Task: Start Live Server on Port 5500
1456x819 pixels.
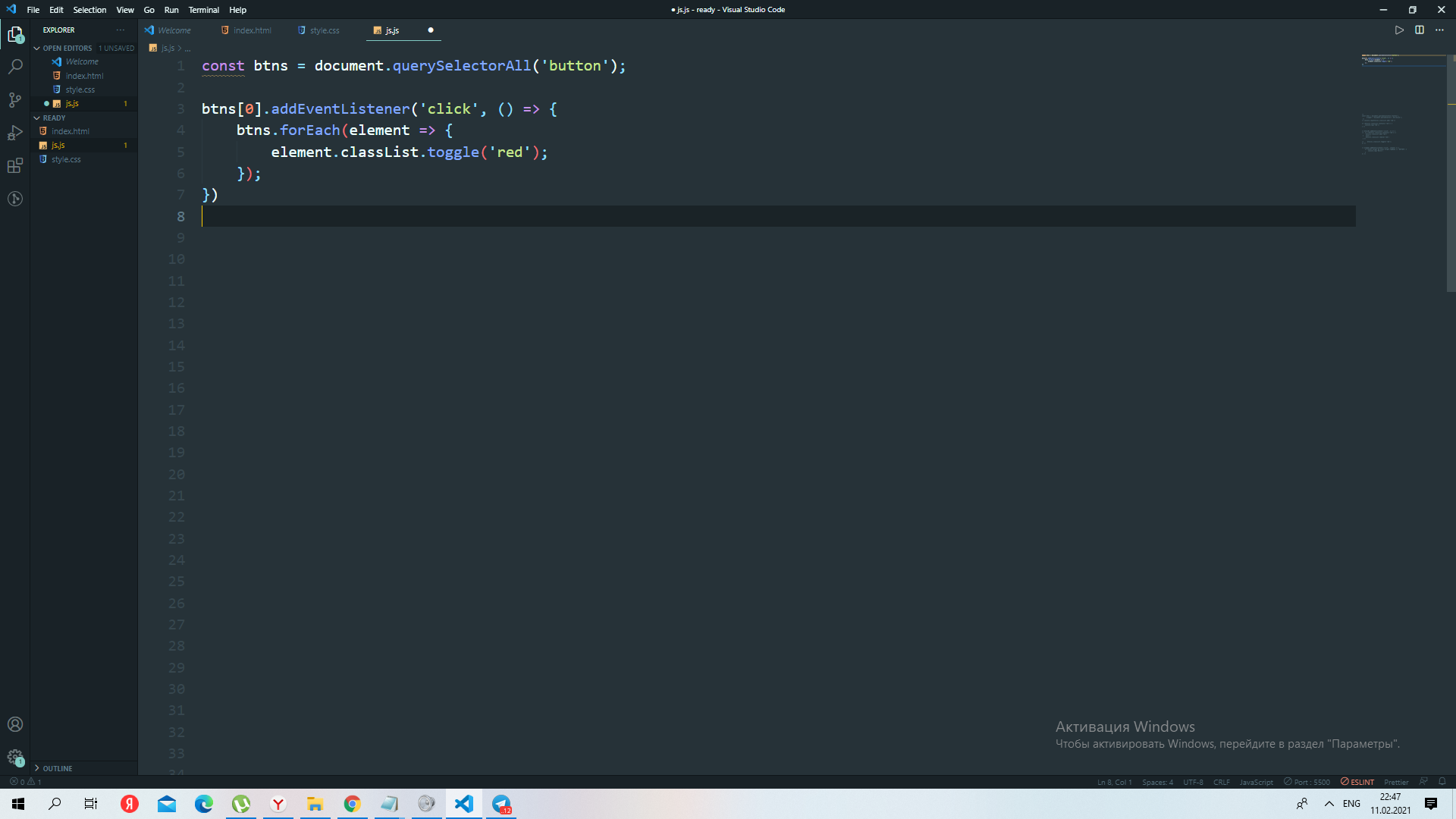Action: 1307,782
